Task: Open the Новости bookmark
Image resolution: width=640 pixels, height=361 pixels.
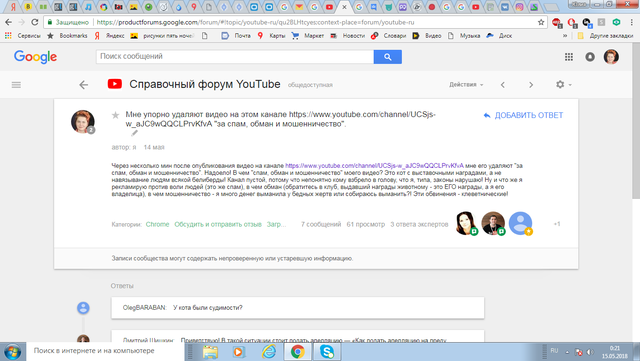Action: [347, 36]
